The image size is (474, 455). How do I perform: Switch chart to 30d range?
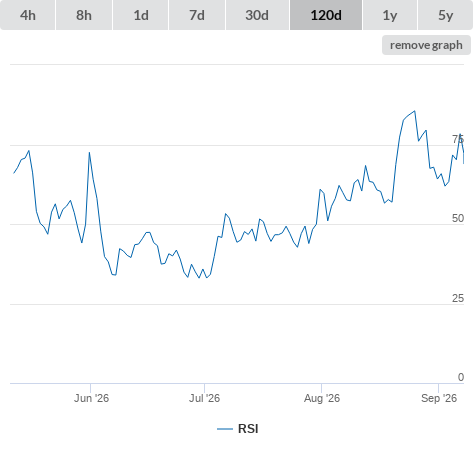pyautogui.click(x=257, y=15)
